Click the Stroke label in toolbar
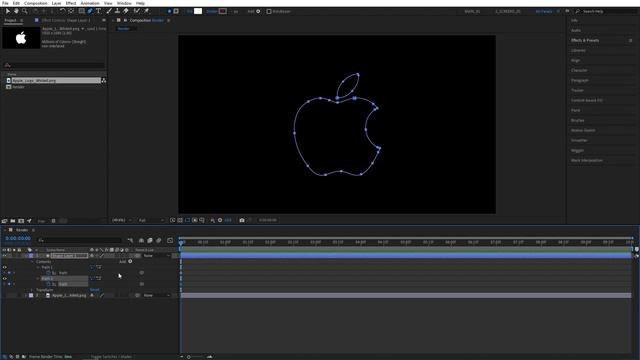This screenshot has width=640, height=360. 211,11
